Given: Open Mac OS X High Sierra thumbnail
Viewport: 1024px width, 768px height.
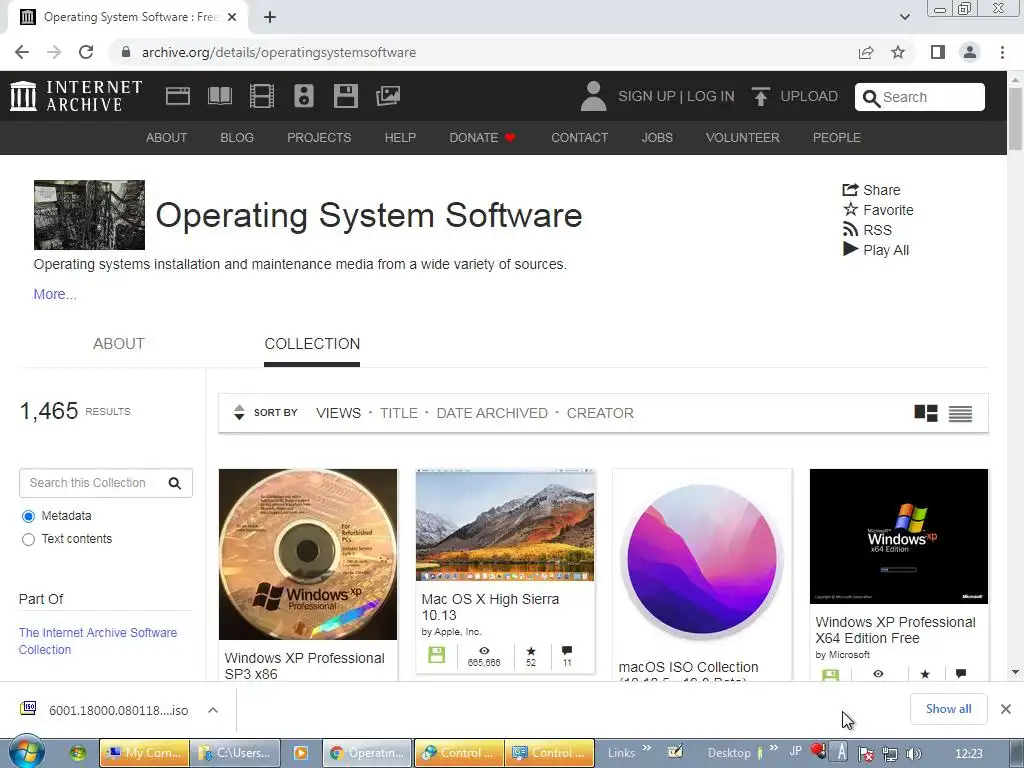Looking at the screenshot, I should [505, 525].
